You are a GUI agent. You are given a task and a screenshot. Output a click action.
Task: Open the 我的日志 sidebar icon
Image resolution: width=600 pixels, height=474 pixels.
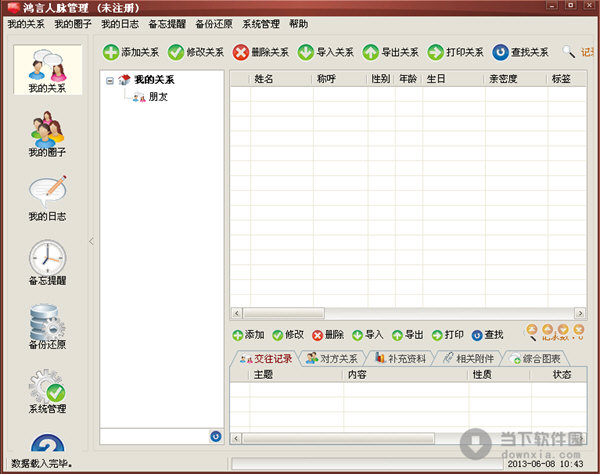[x=48, y=197]
